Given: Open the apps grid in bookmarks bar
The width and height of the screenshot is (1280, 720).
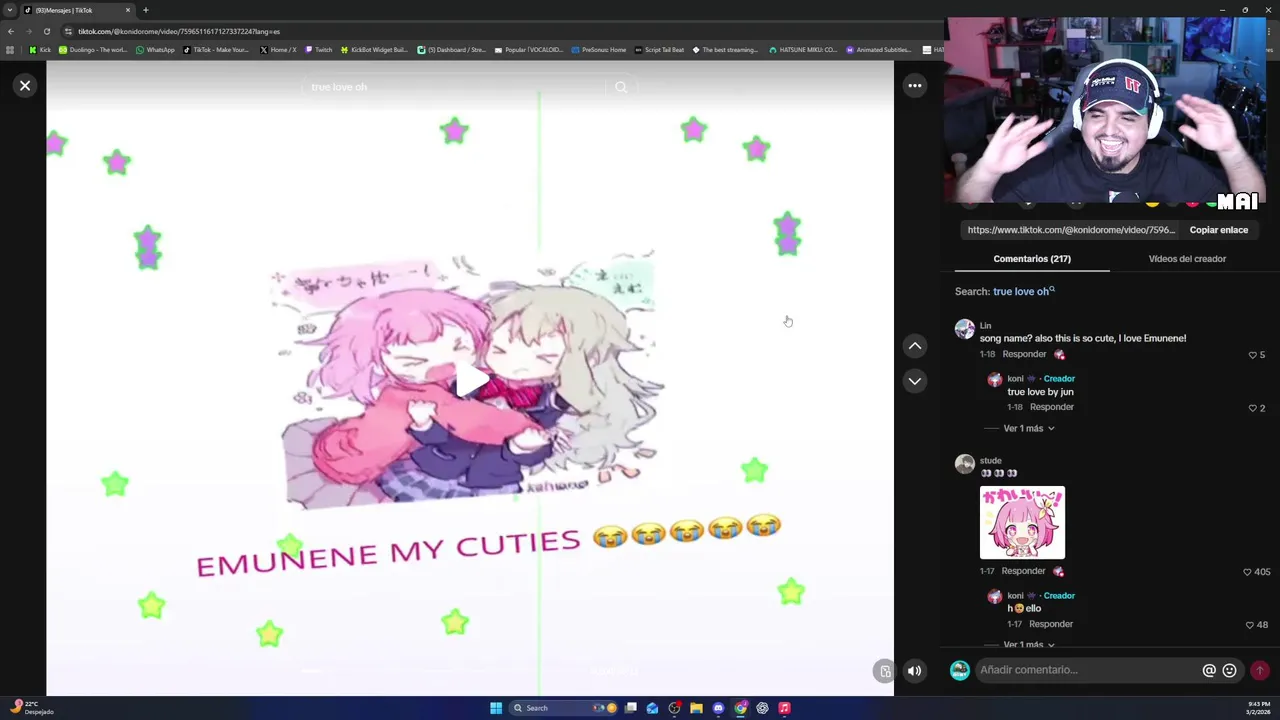Looking at the screenshot, I should tap(11, 50).
